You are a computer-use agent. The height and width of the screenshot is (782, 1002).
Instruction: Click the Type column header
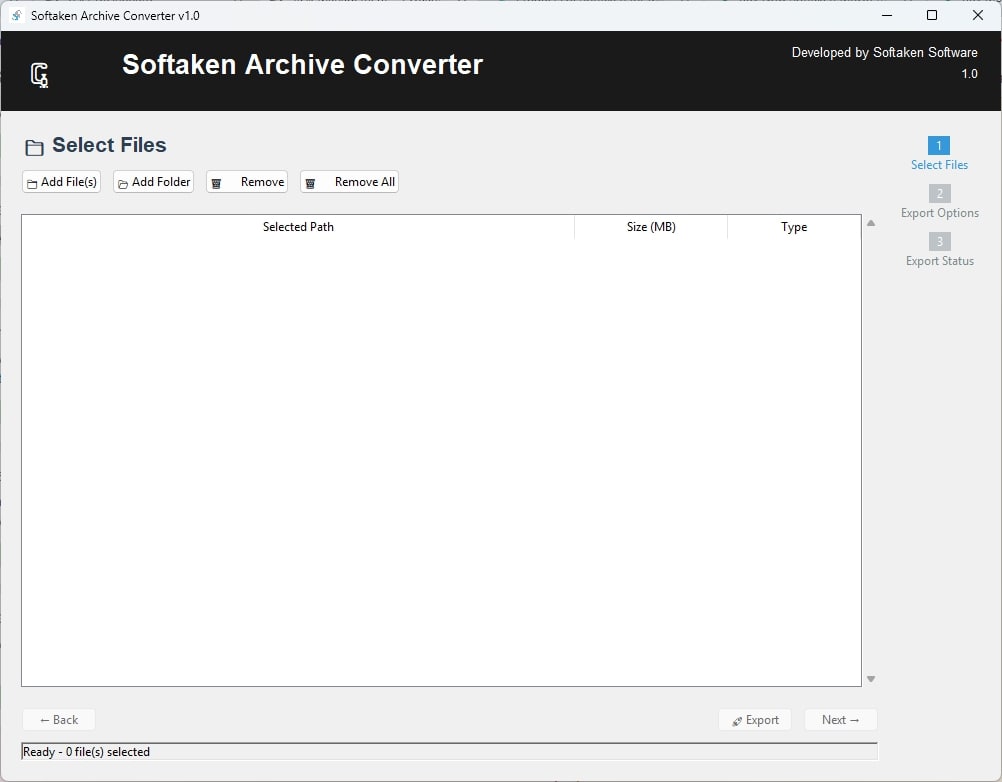[x=794, y=227]
